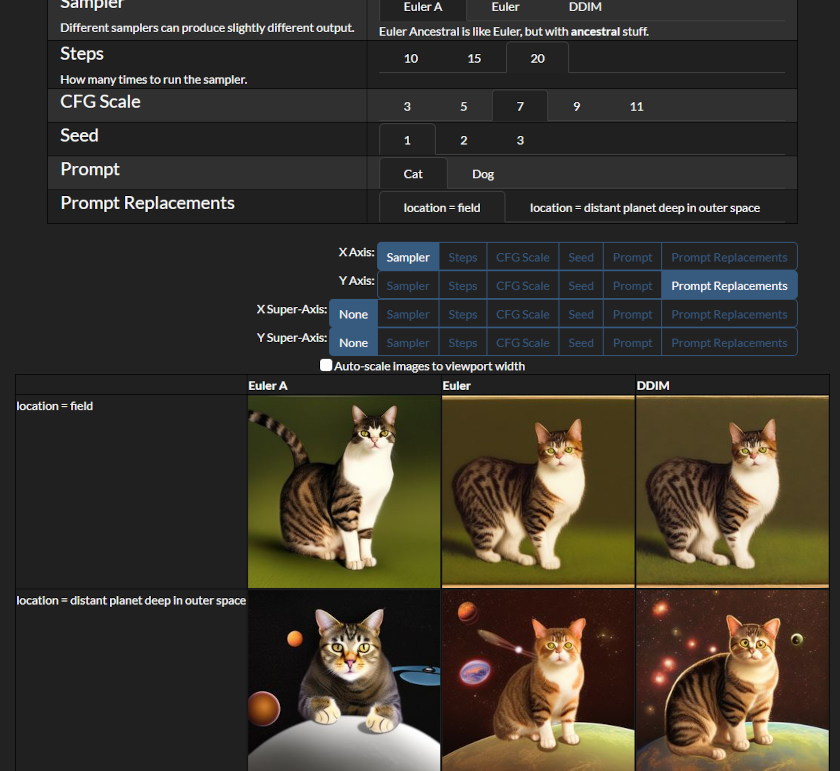
Task: Set X Axis to Seed
Action: click(581, 257)
